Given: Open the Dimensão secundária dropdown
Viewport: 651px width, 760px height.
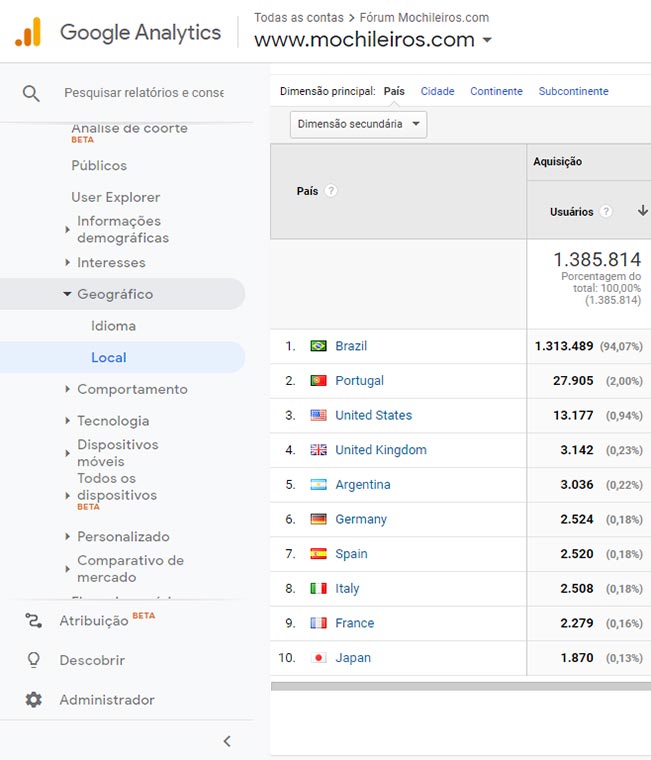Looking at the screenshot, I should click(358, 124).
